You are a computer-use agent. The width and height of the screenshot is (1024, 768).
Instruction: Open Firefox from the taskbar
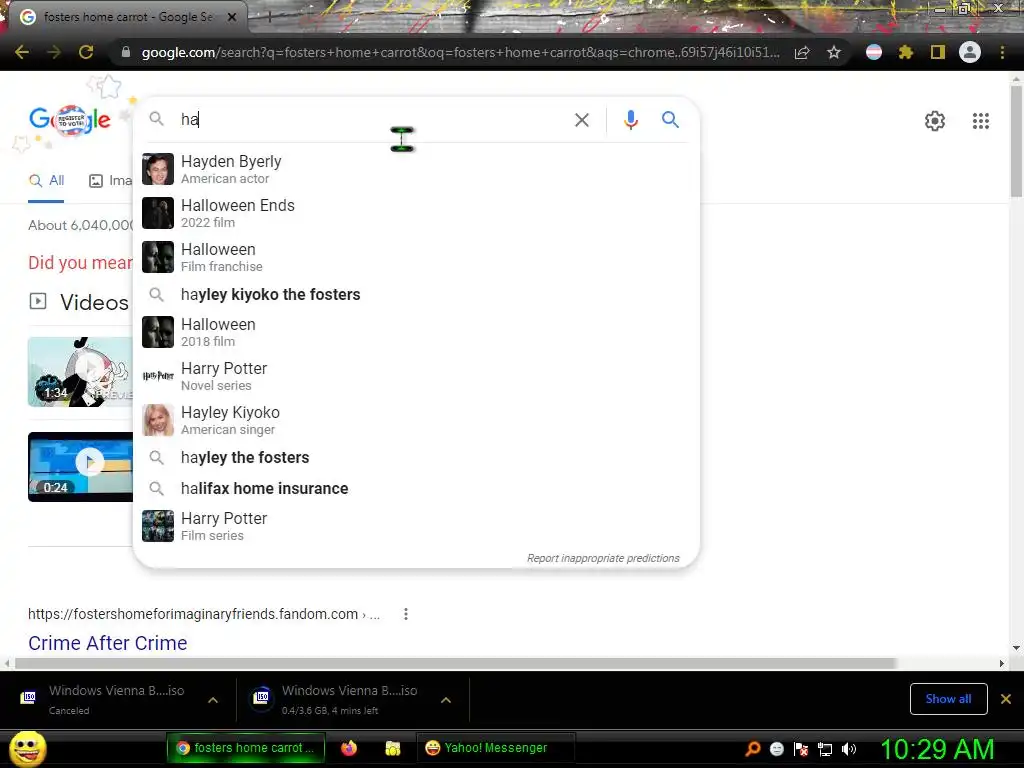[349, 748]
